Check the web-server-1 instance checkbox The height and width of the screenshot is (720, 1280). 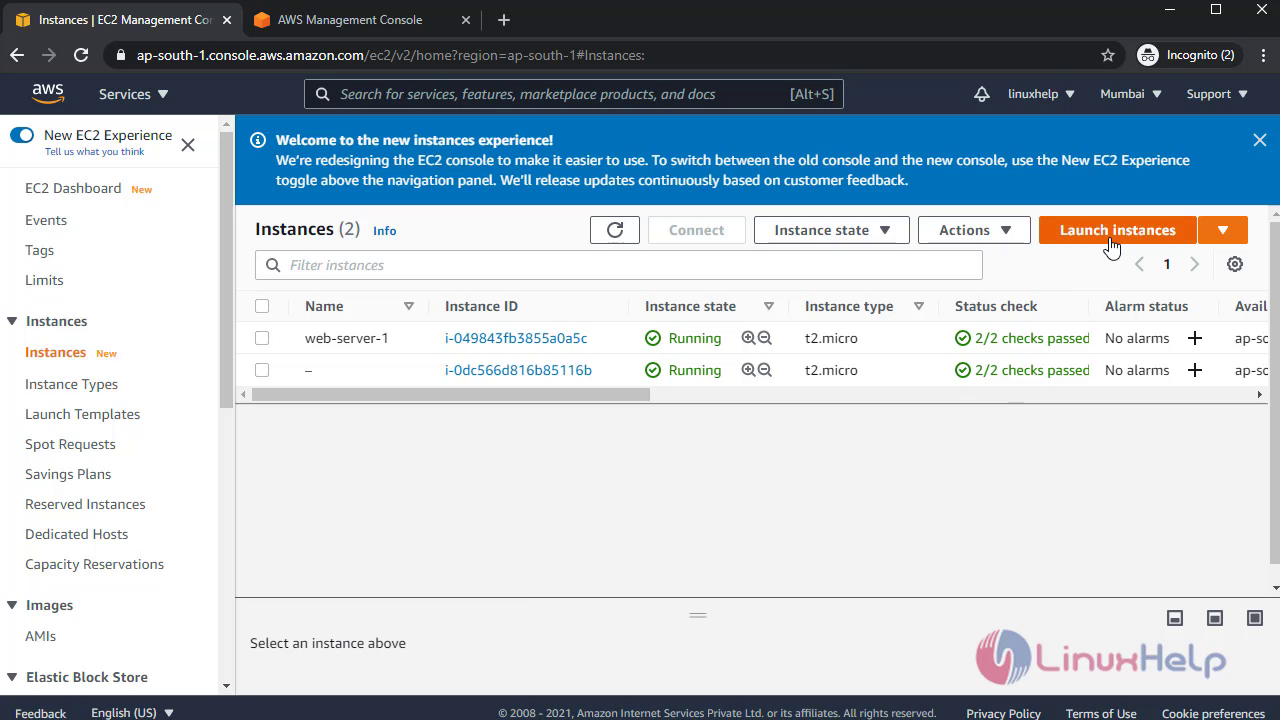coord(262,338)
